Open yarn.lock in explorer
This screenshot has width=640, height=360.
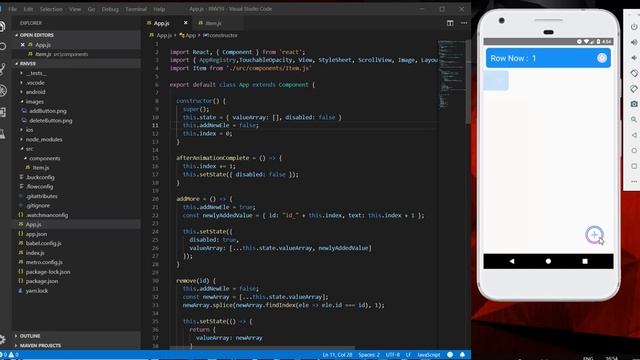pos(37,291)
